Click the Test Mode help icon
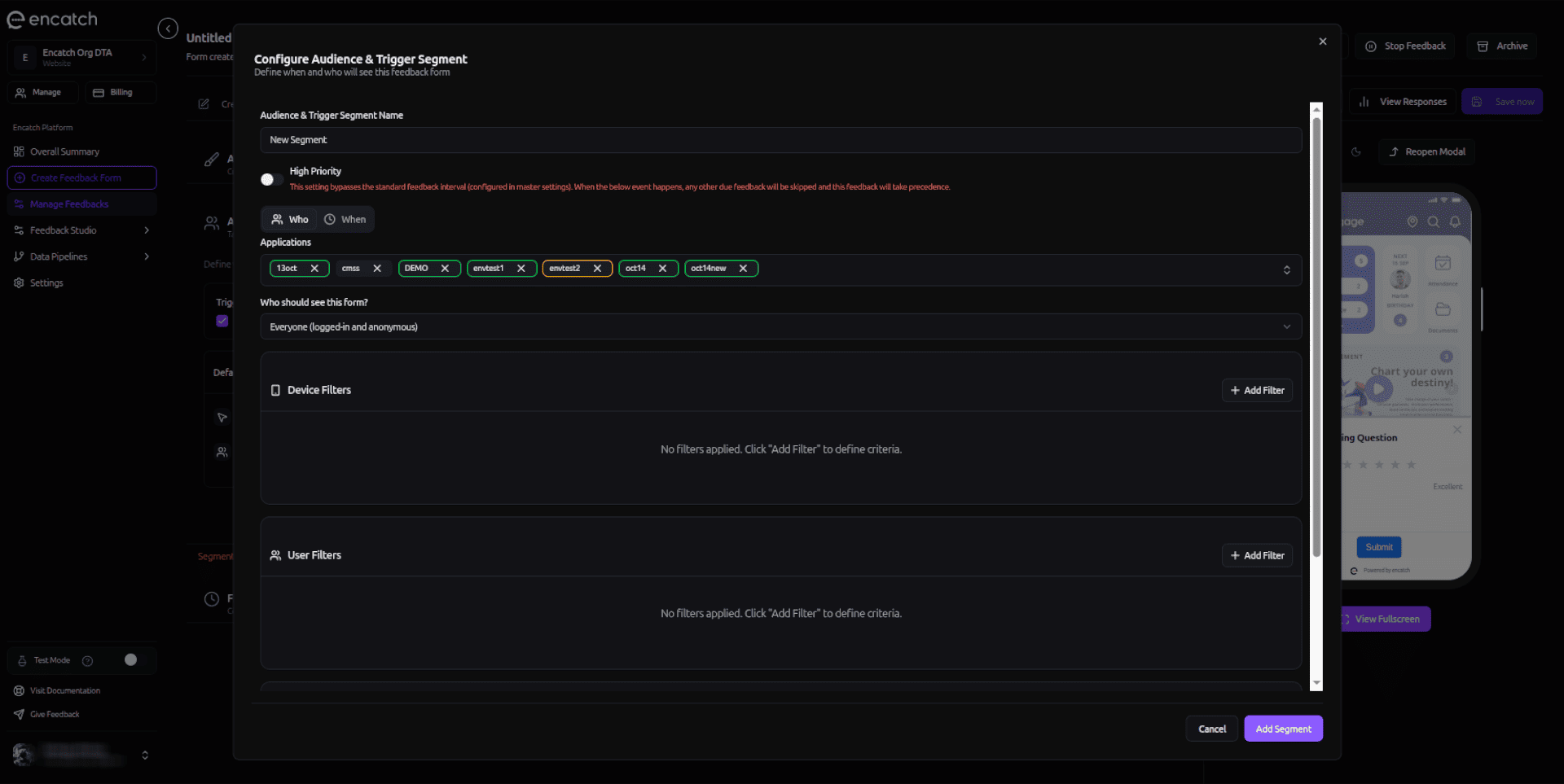Image resolution: width=1564 pixels, height=784 pixels. pos(88,661)
